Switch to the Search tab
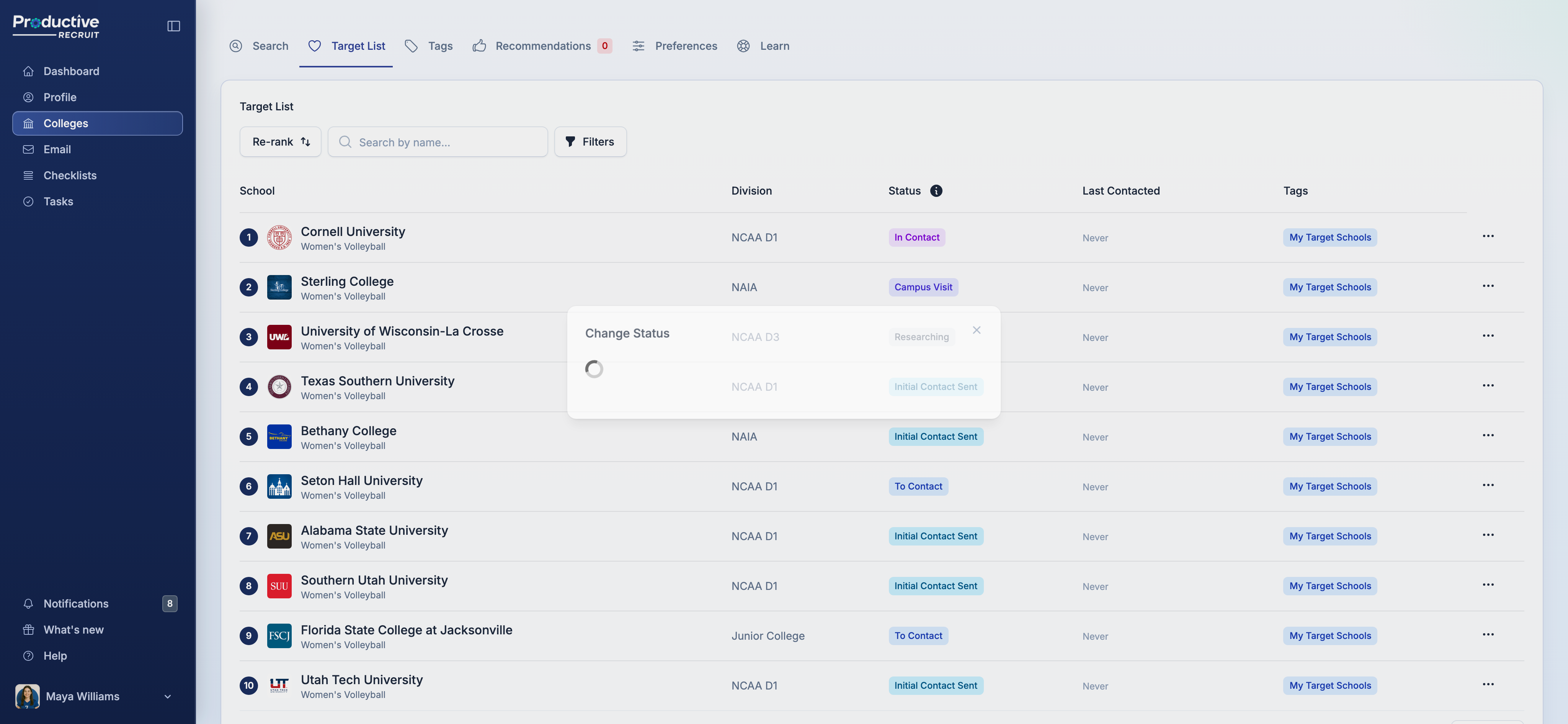The height and width of the screenshot is (724, 1568). [259, 46]
